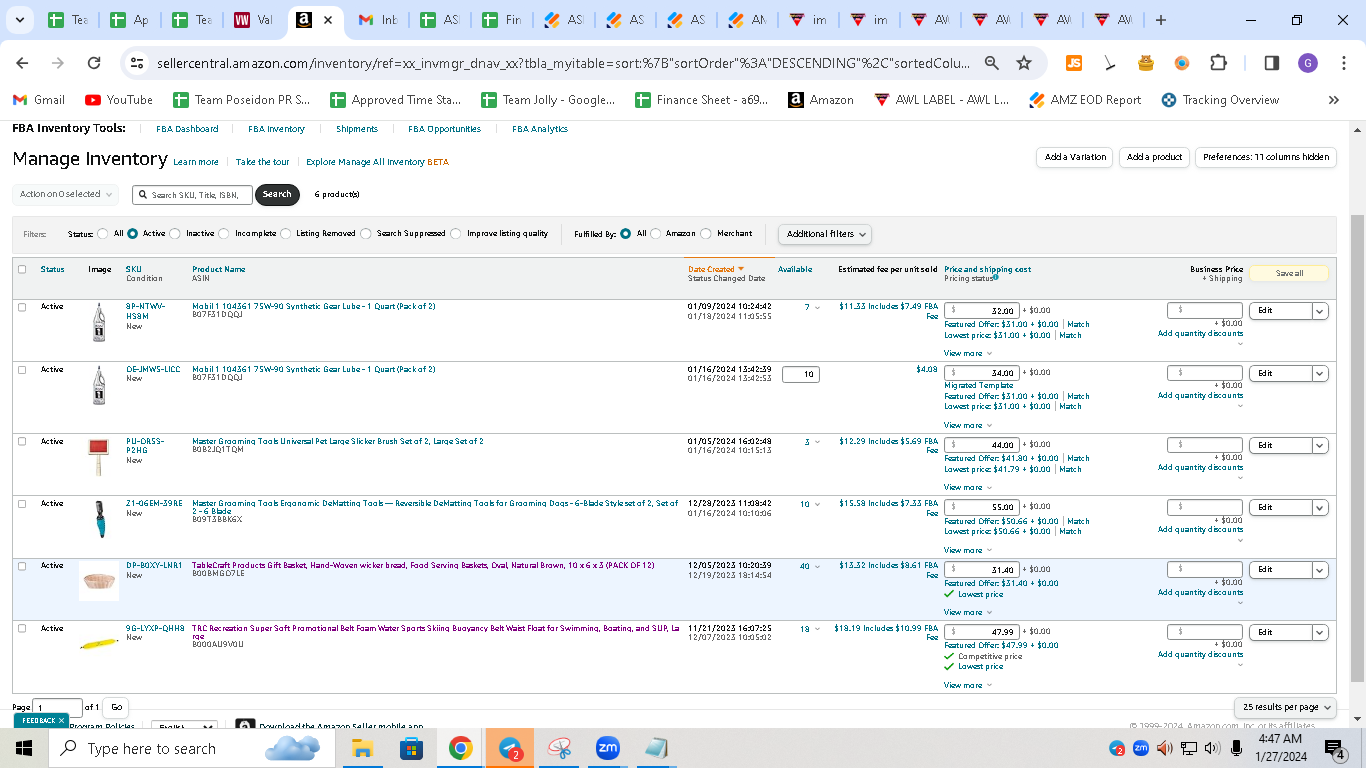Check the row for SKU DP-BOXY-LNR1
The height and width of the screenshot is (768, 1366).
point(22,566)
